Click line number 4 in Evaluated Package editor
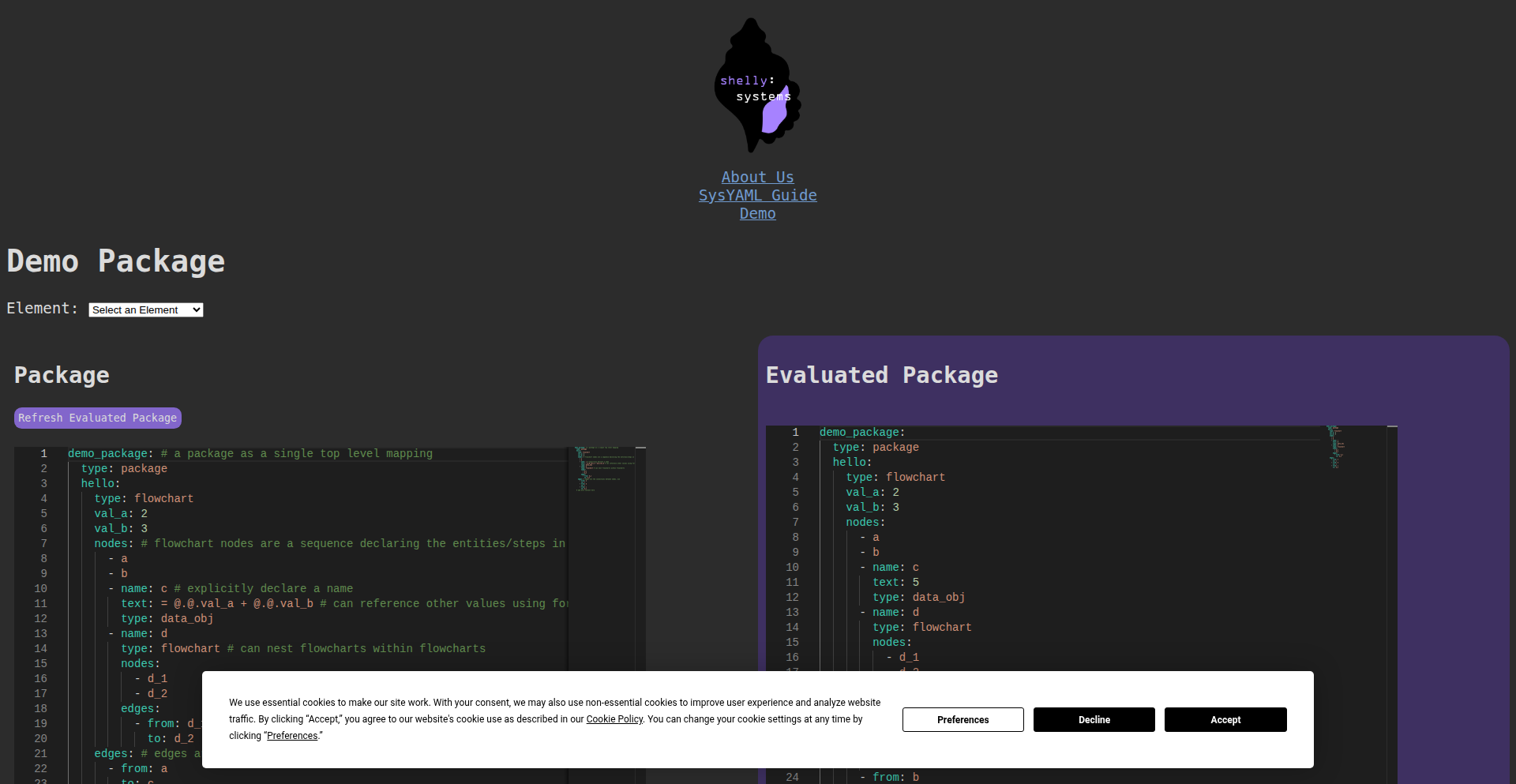Viewport: 1516px width, 784px height. click(796, 478)
